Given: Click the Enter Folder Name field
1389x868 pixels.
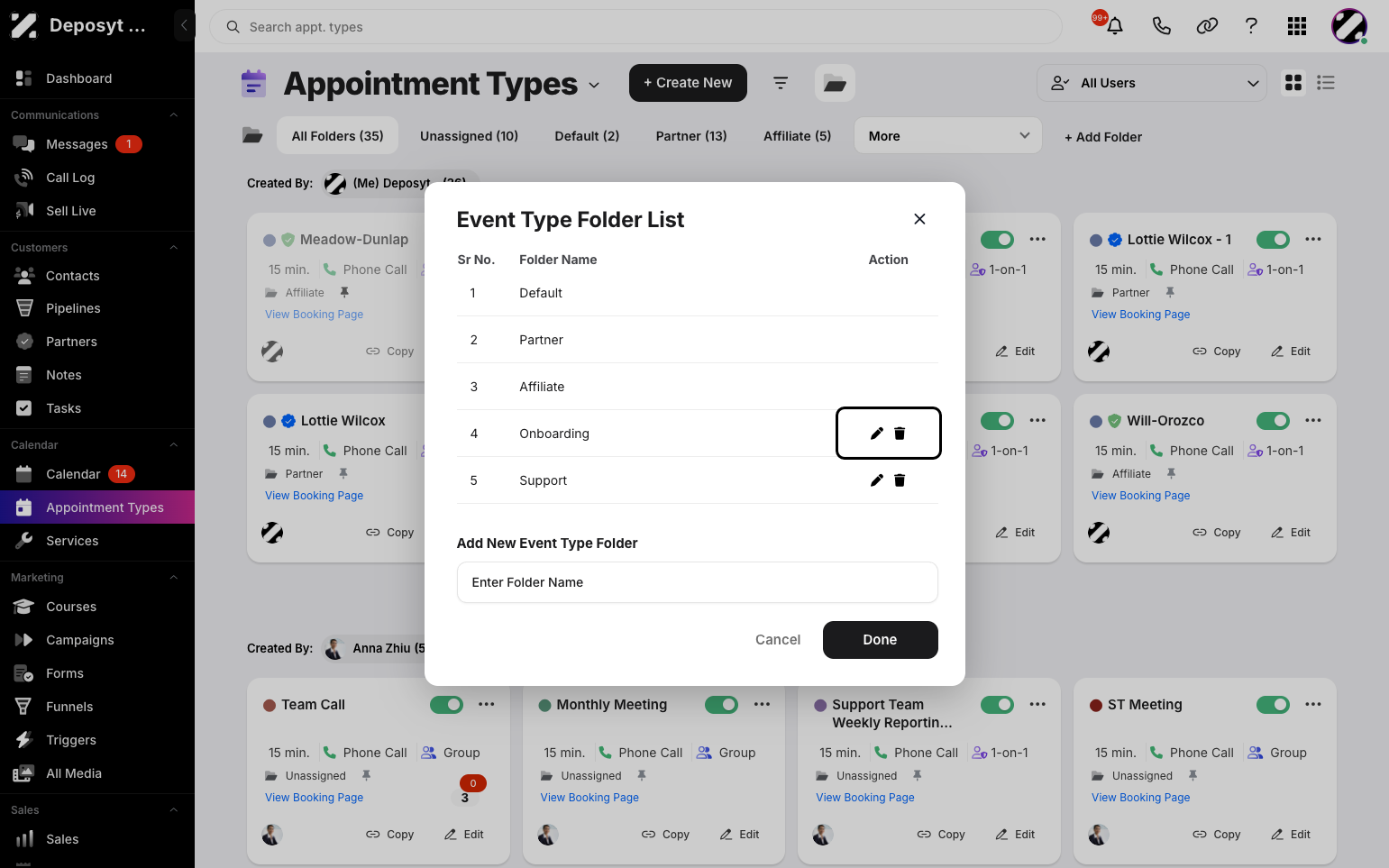Looking at the screenshot, I should (698, 582).
